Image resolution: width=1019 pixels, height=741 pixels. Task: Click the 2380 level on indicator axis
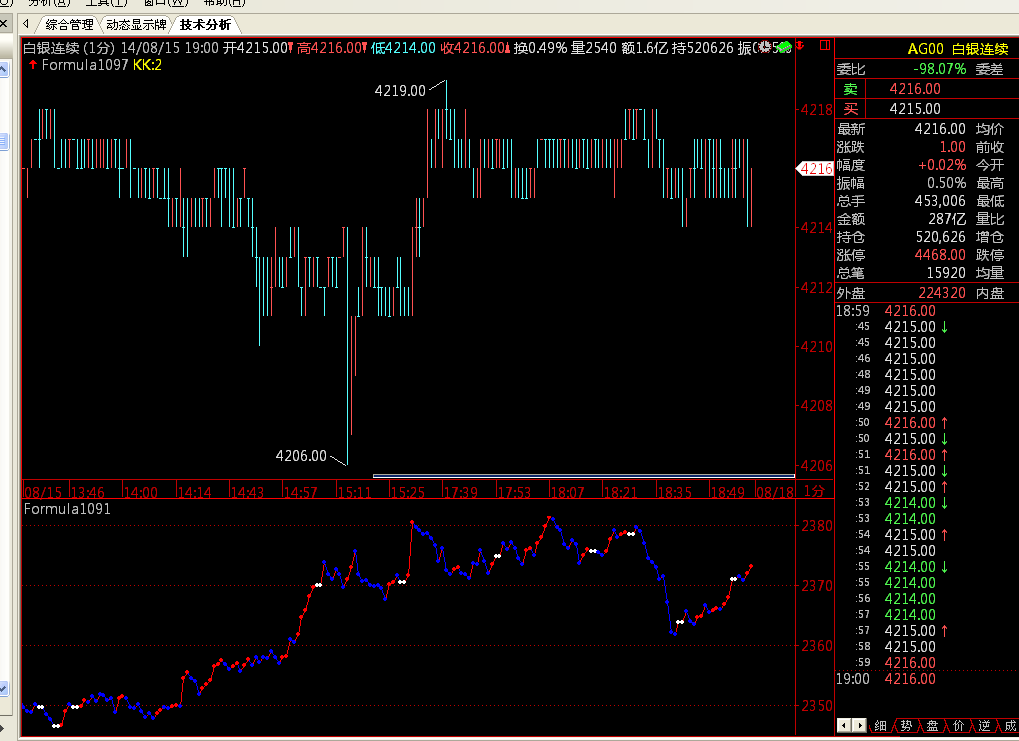(x=817, y=526)
